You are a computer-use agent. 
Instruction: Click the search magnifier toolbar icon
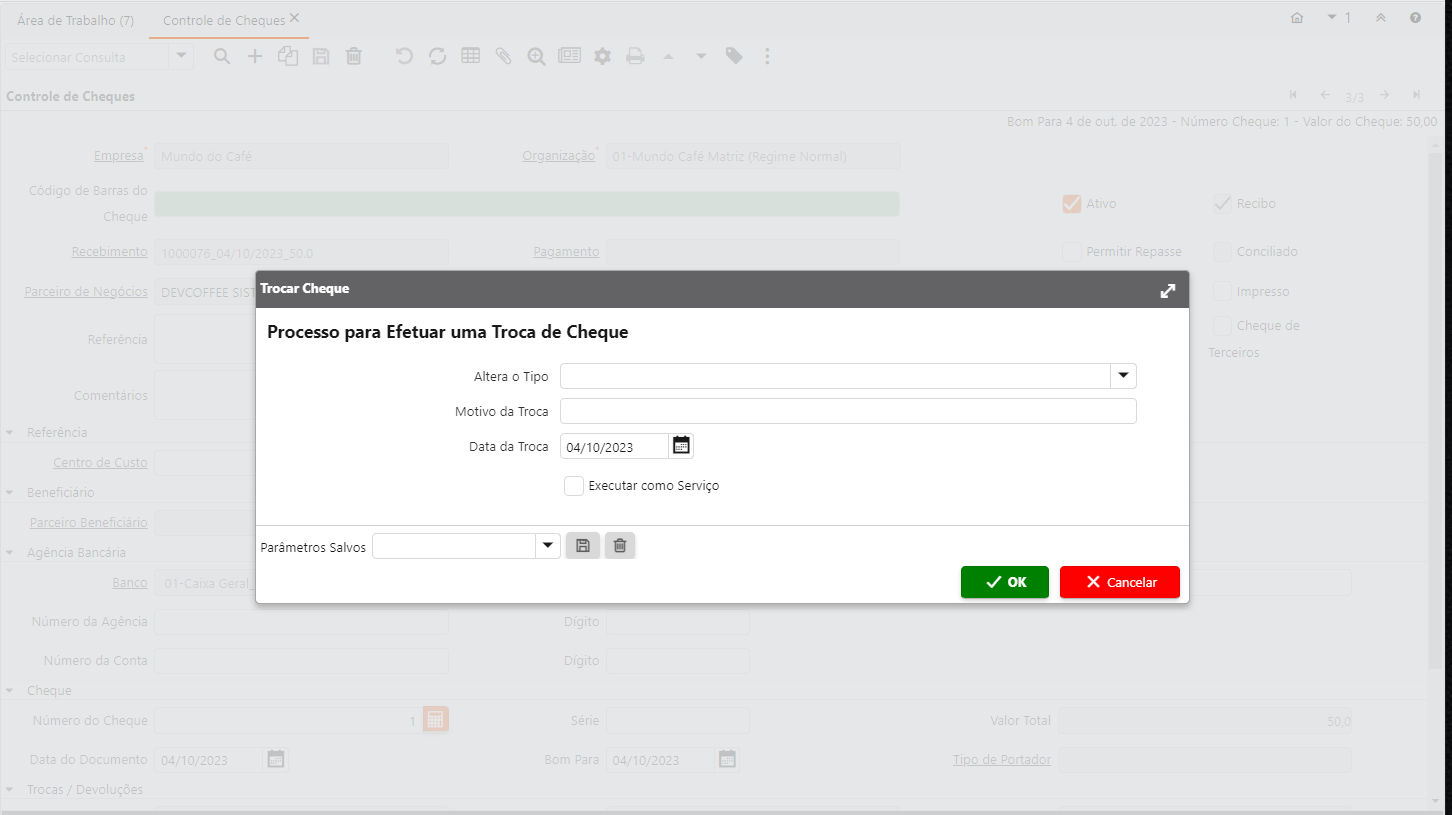pos(222,57)
